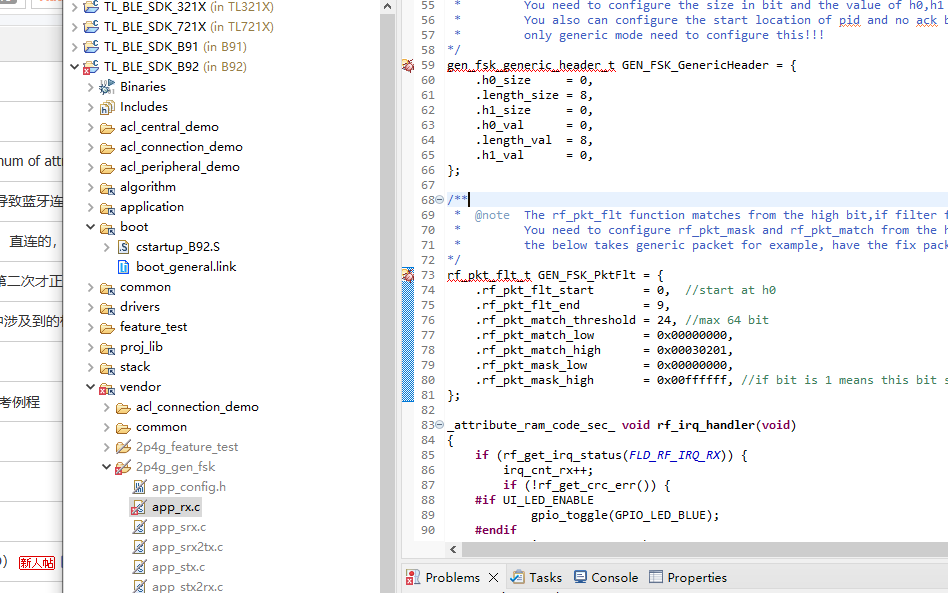Click the boot_general.link file icon

click(x=123, y=267)
